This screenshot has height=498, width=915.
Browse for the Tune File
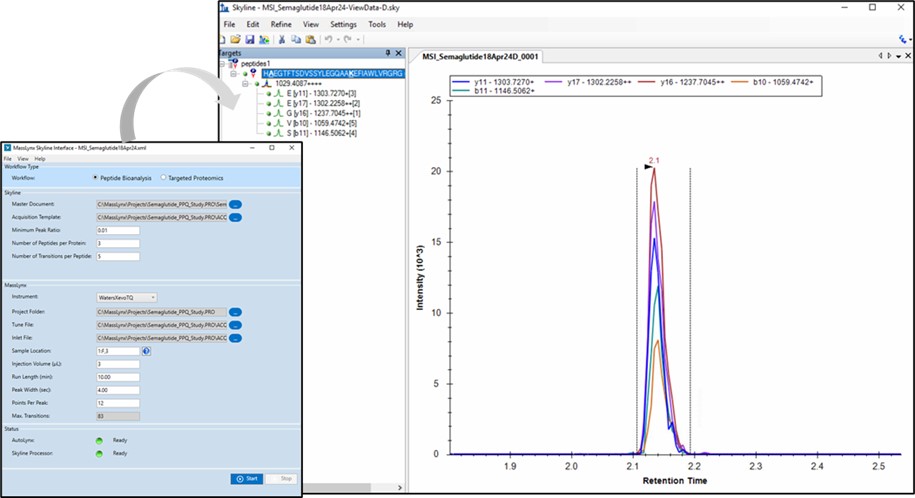coord(235,325)
